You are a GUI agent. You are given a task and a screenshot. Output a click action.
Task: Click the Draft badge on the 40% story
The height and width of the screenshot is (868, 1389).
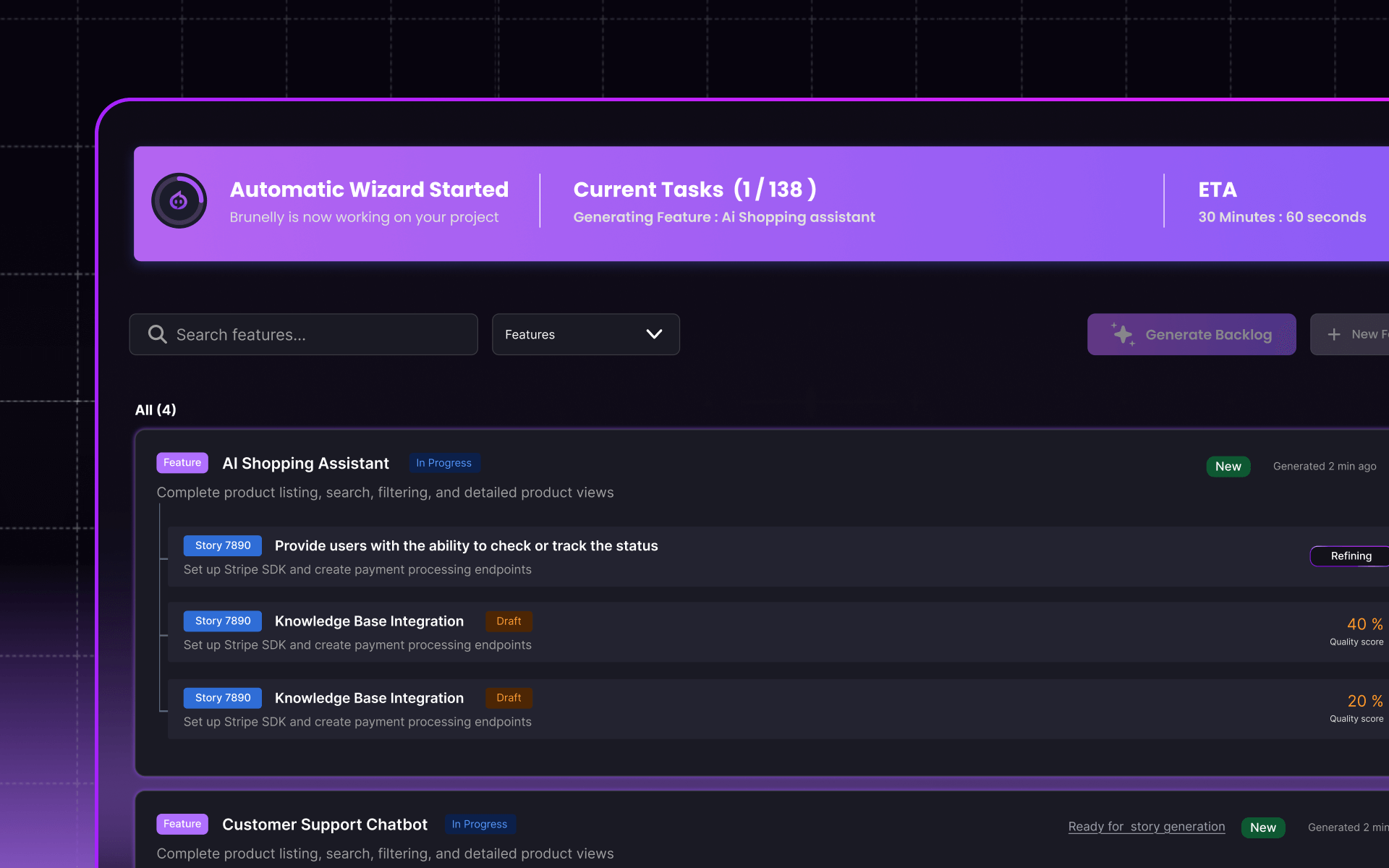509,621
